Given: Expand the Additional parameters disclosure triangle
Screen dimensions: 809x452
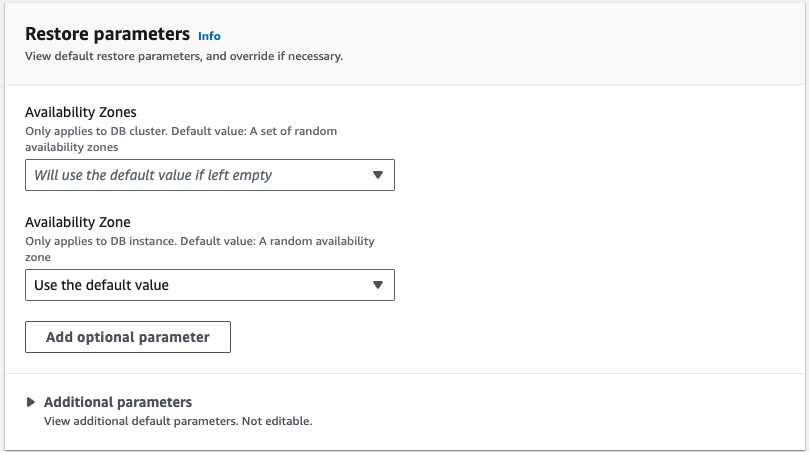Looking at the screenshot, I should [30, 402].
